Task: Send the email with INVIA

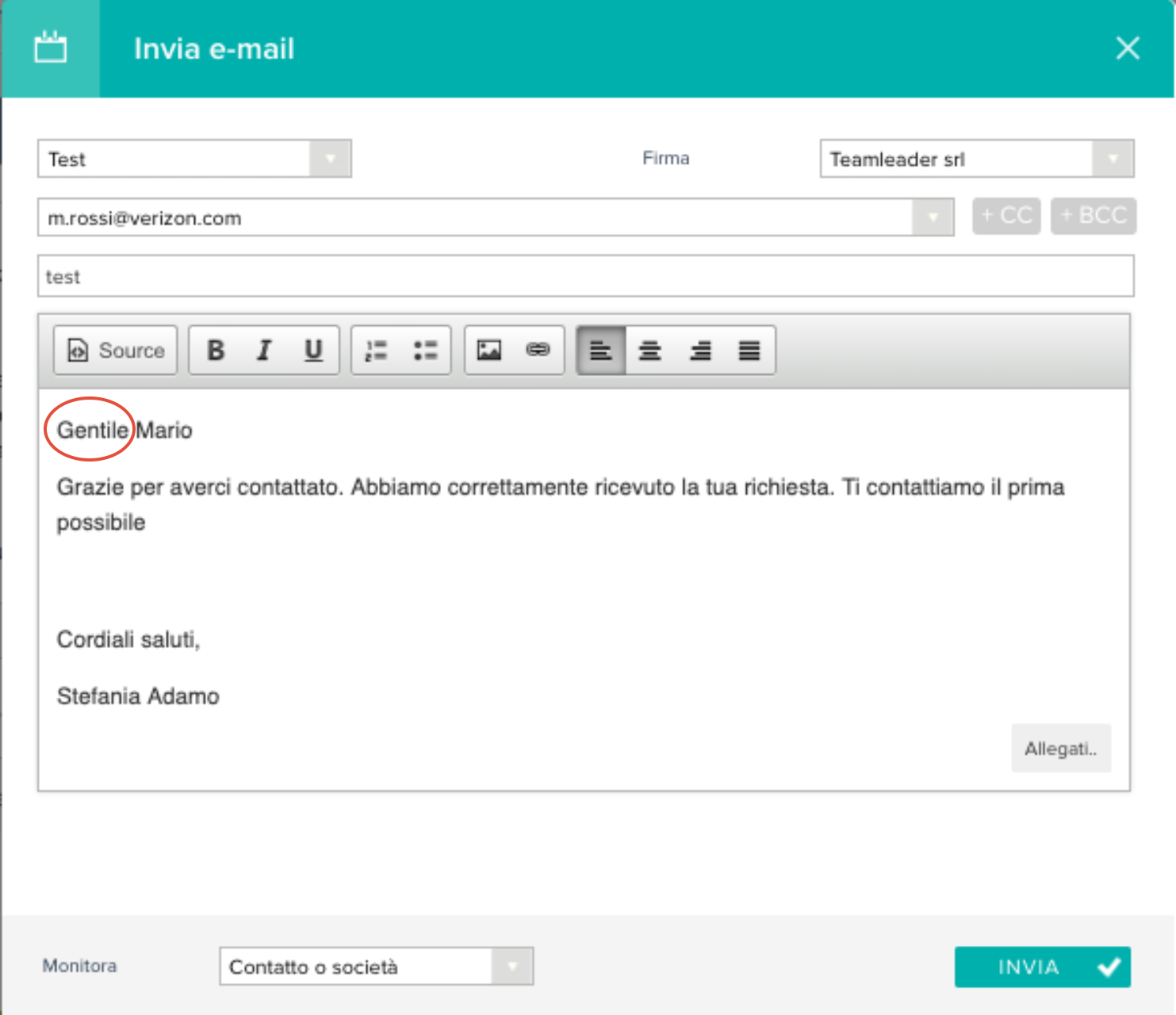Action: [1043, 967]
